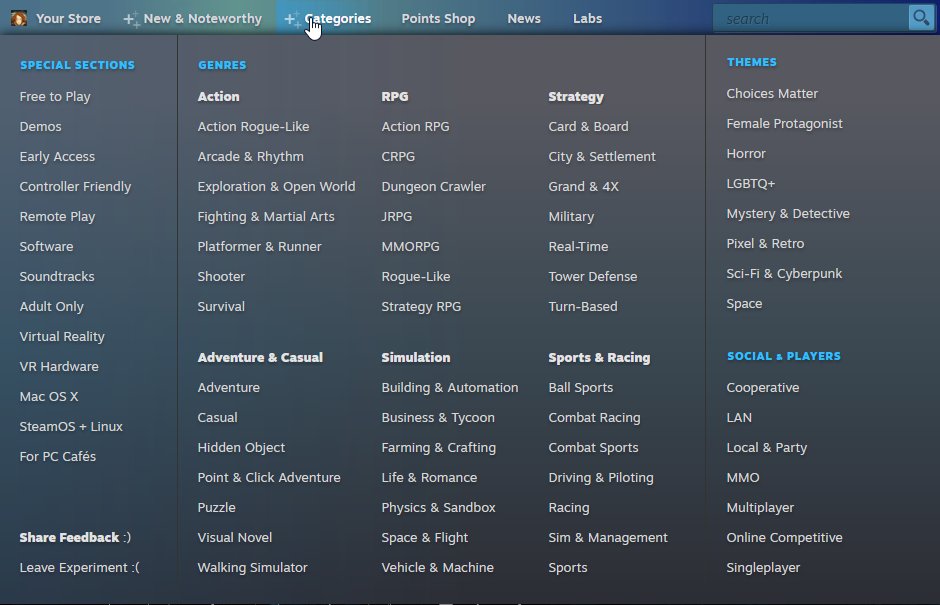
Task: Go to the News section
Action: coord(524,17)
